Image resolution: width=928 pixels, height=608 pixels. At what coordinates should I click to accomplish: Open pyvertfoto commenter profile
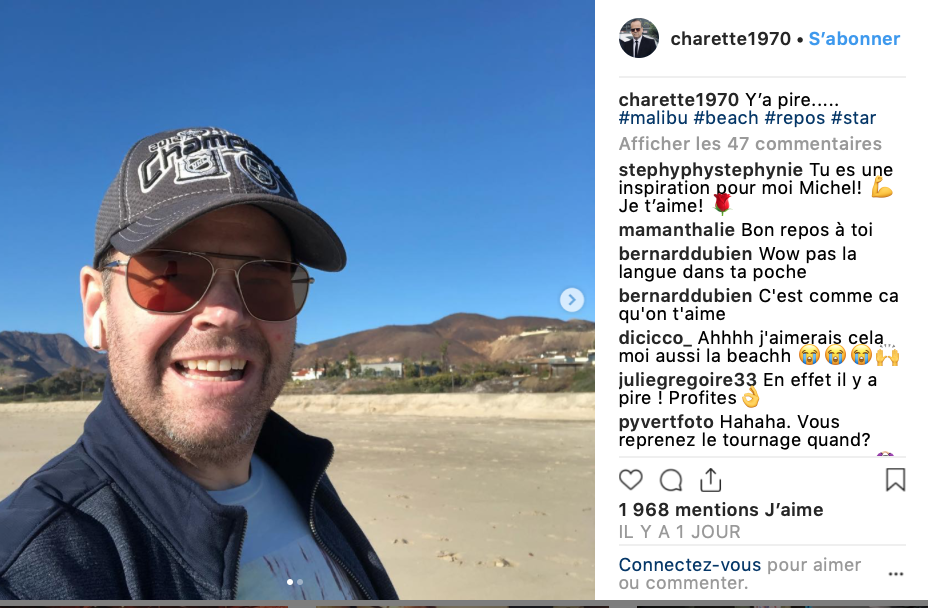pyautogui.click(x=666, y=422)
